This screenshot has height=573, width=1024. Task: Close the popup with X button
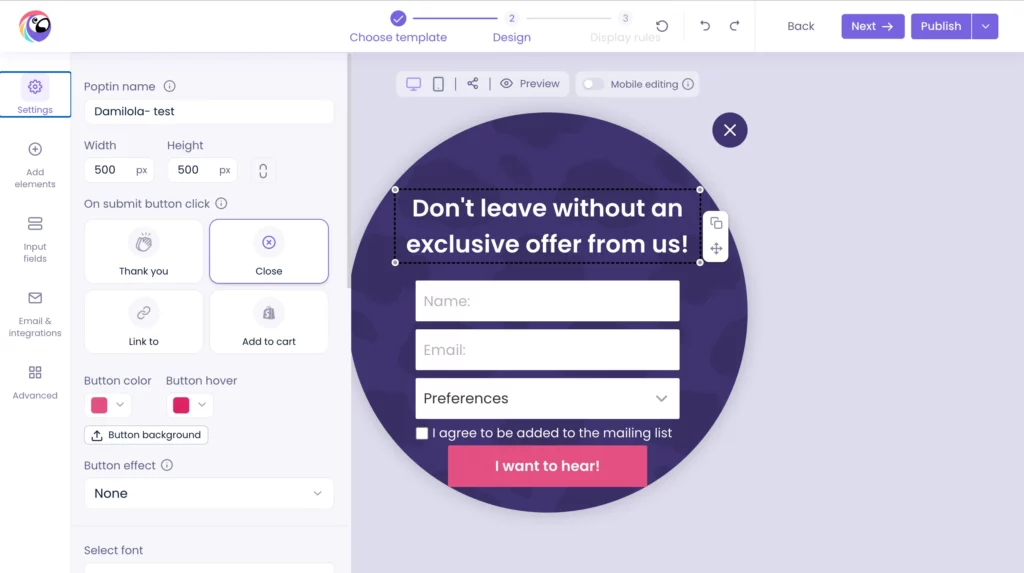(729, 130)
